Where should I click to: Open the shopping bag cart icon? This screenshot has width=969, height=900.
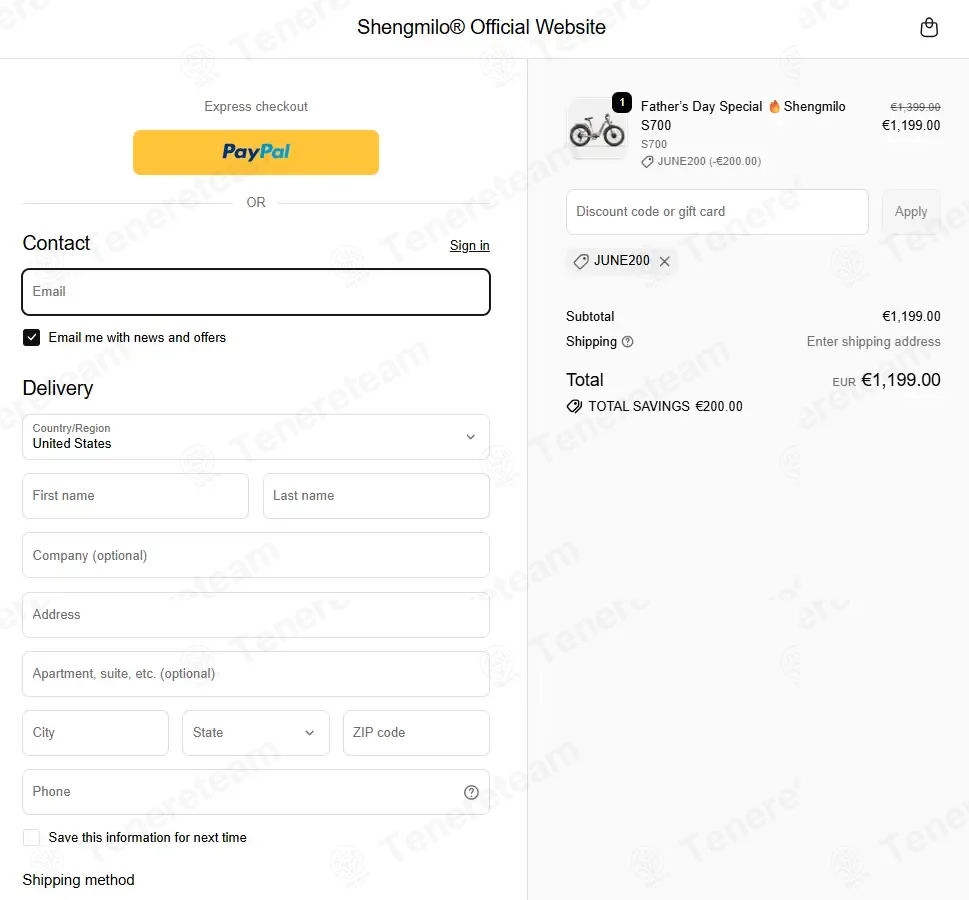tap(929, 27)
